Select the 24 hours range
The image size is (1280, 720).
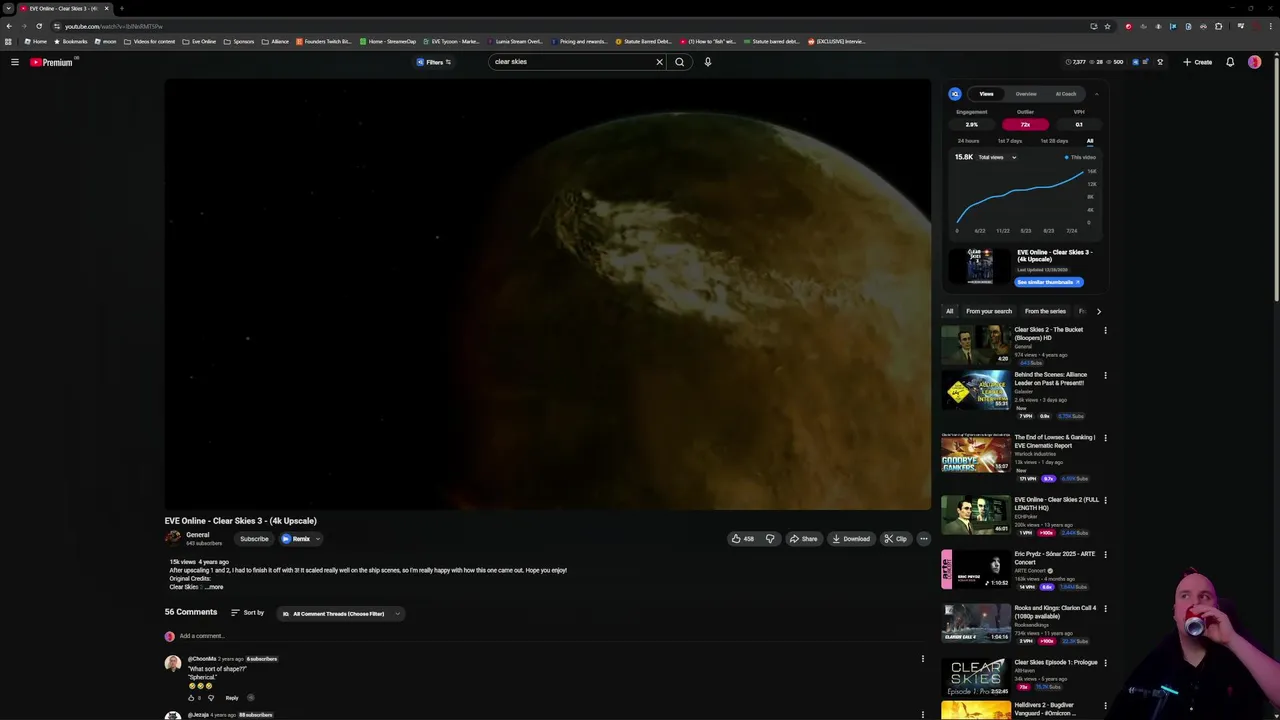point(968,141)
